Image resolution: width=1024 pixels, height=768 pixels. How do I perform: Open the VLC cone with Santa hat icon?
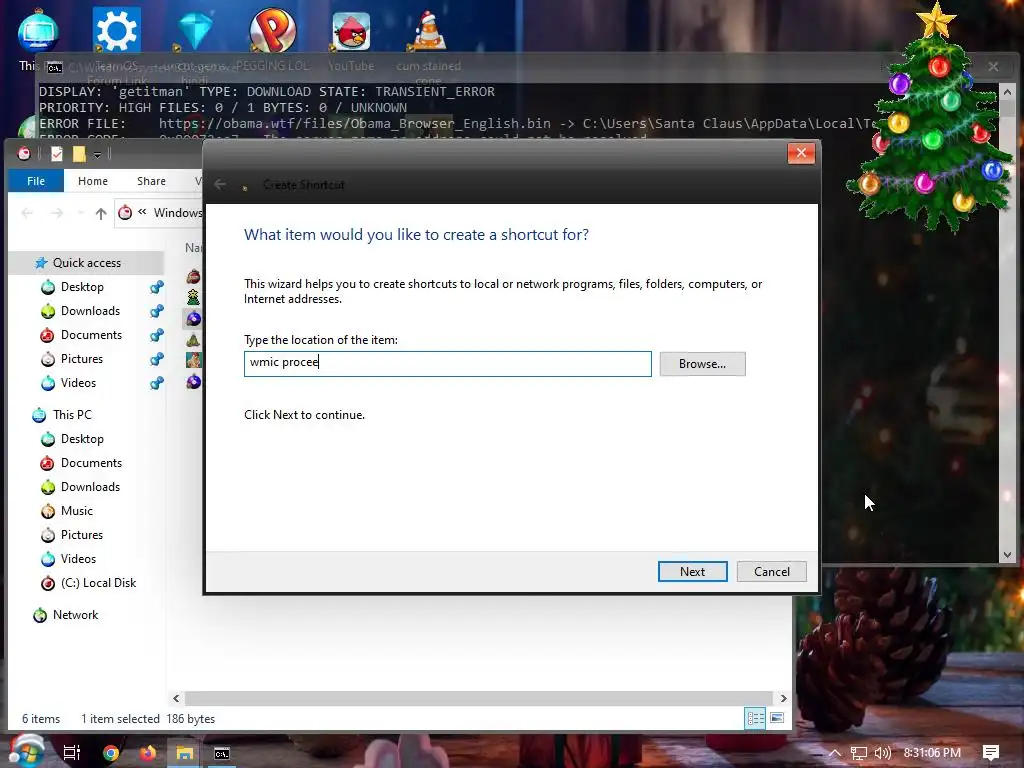point(429,31)
